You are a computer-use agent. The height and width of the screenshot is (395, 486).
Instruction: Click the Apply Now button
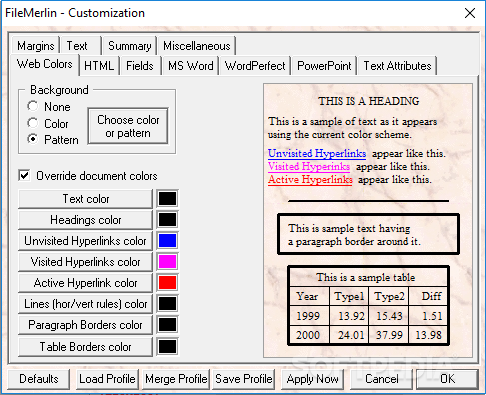coord(313,379)
